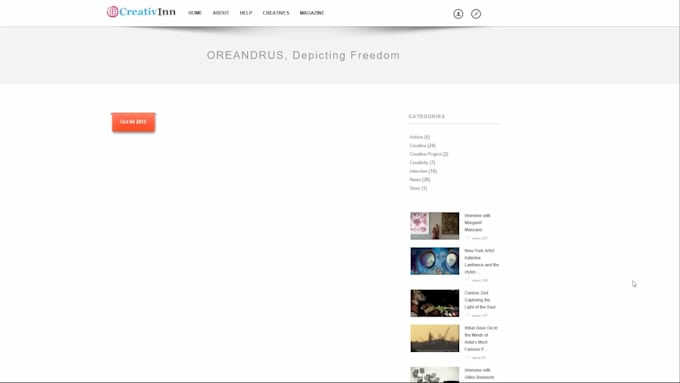Screen dimensions: 680x383
Task: Open the New York Artist blue eyes thumbnail
Action: [435, 261]
